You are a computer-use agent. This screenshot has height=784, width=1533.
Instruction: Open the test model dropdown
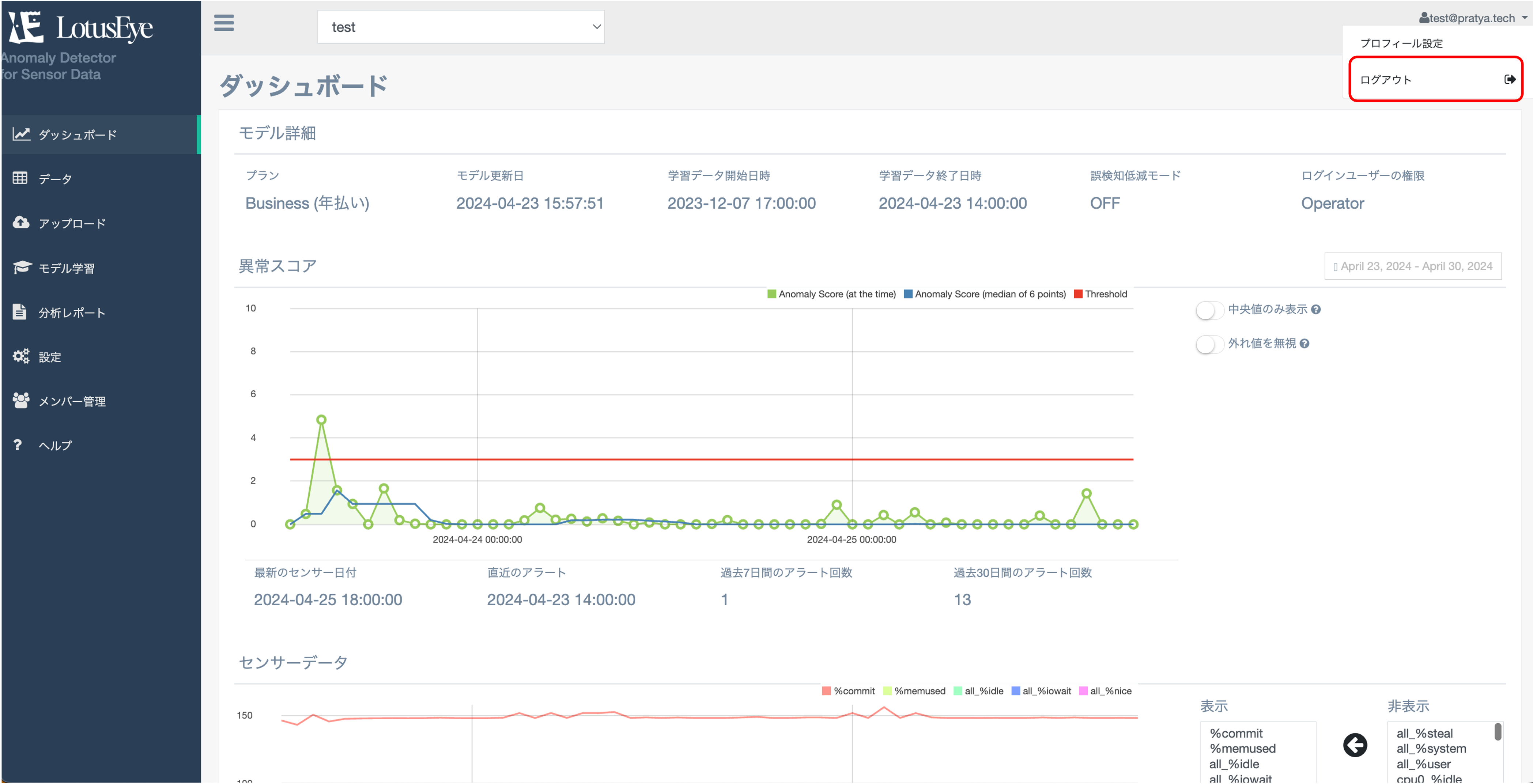pos(461,27)
